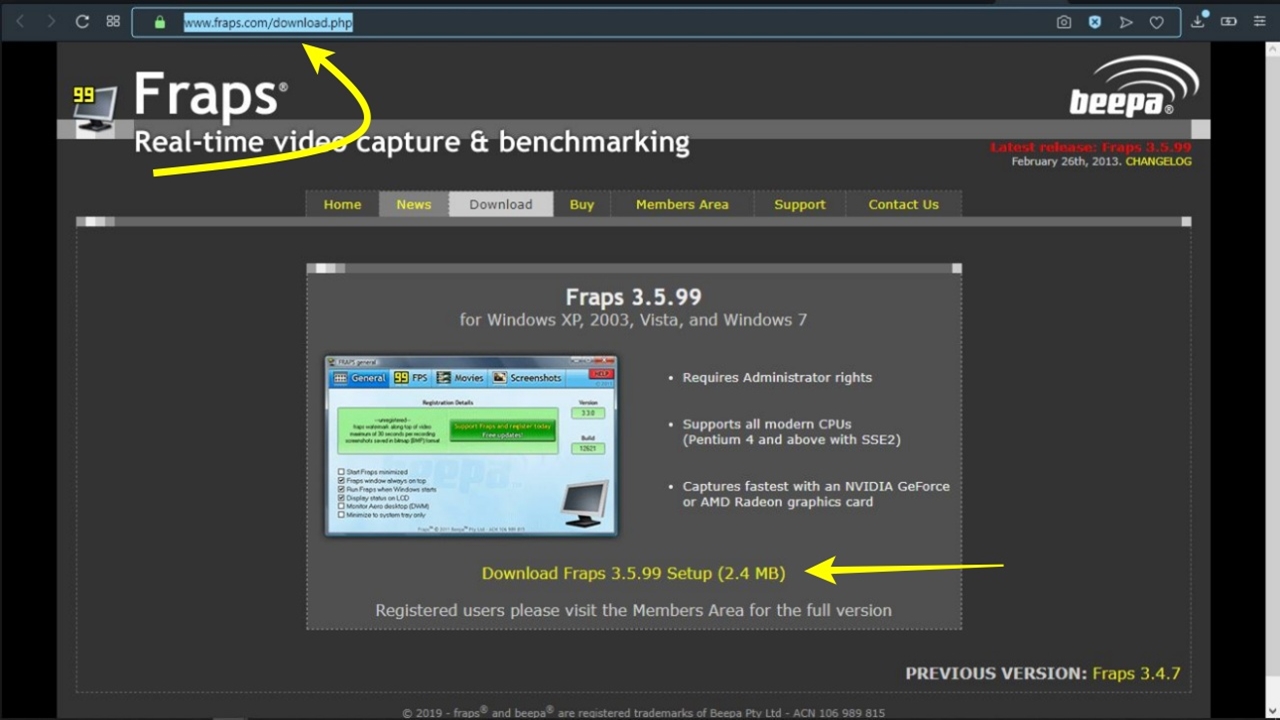Bookmark the page with the heart icon
Viewport: 1280px width, 720px height.
pos(1157,22)
